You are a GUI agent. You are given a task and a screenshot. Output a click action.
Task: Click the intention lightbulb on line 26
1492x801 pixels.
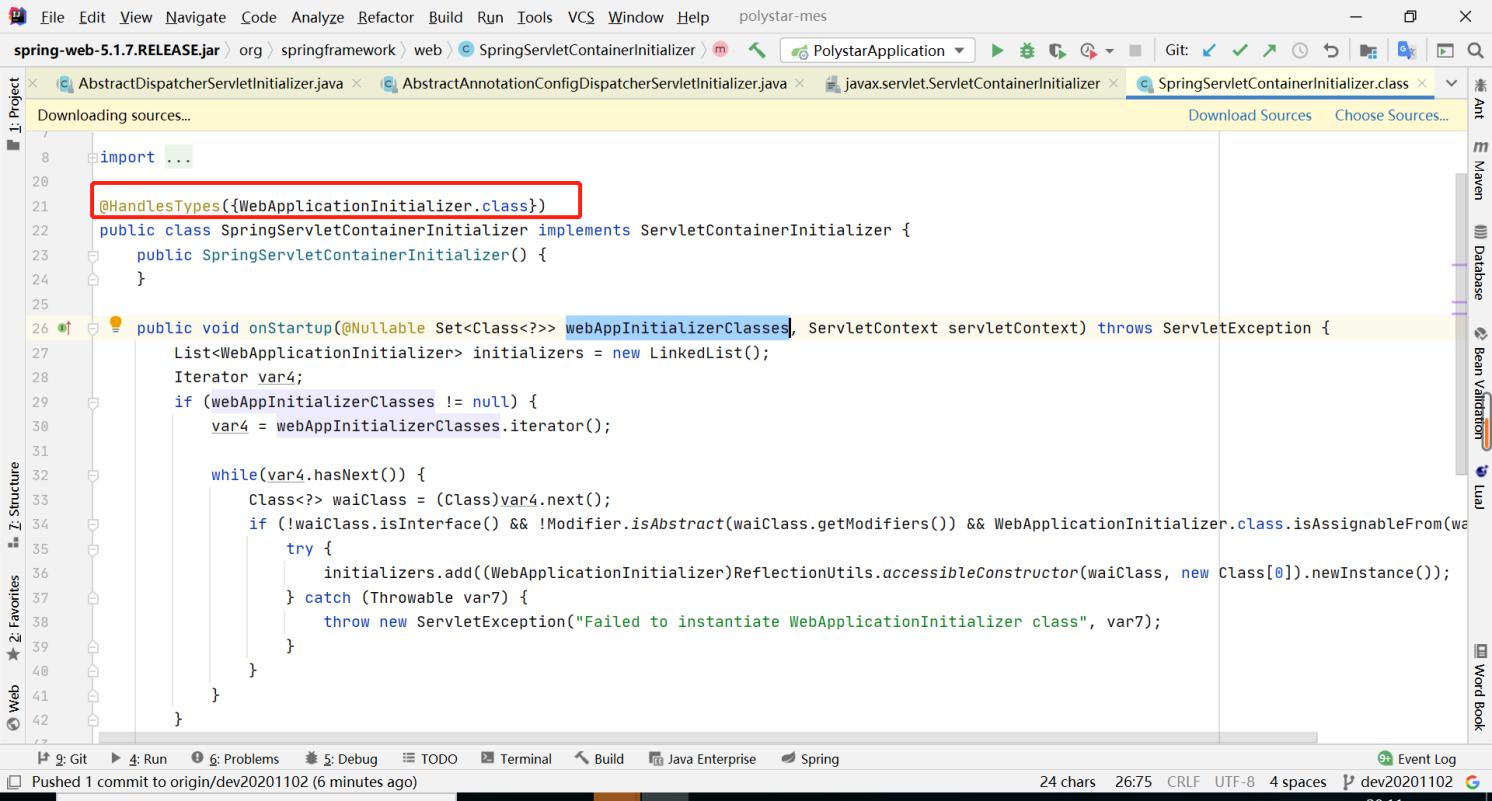coord(115,324)
